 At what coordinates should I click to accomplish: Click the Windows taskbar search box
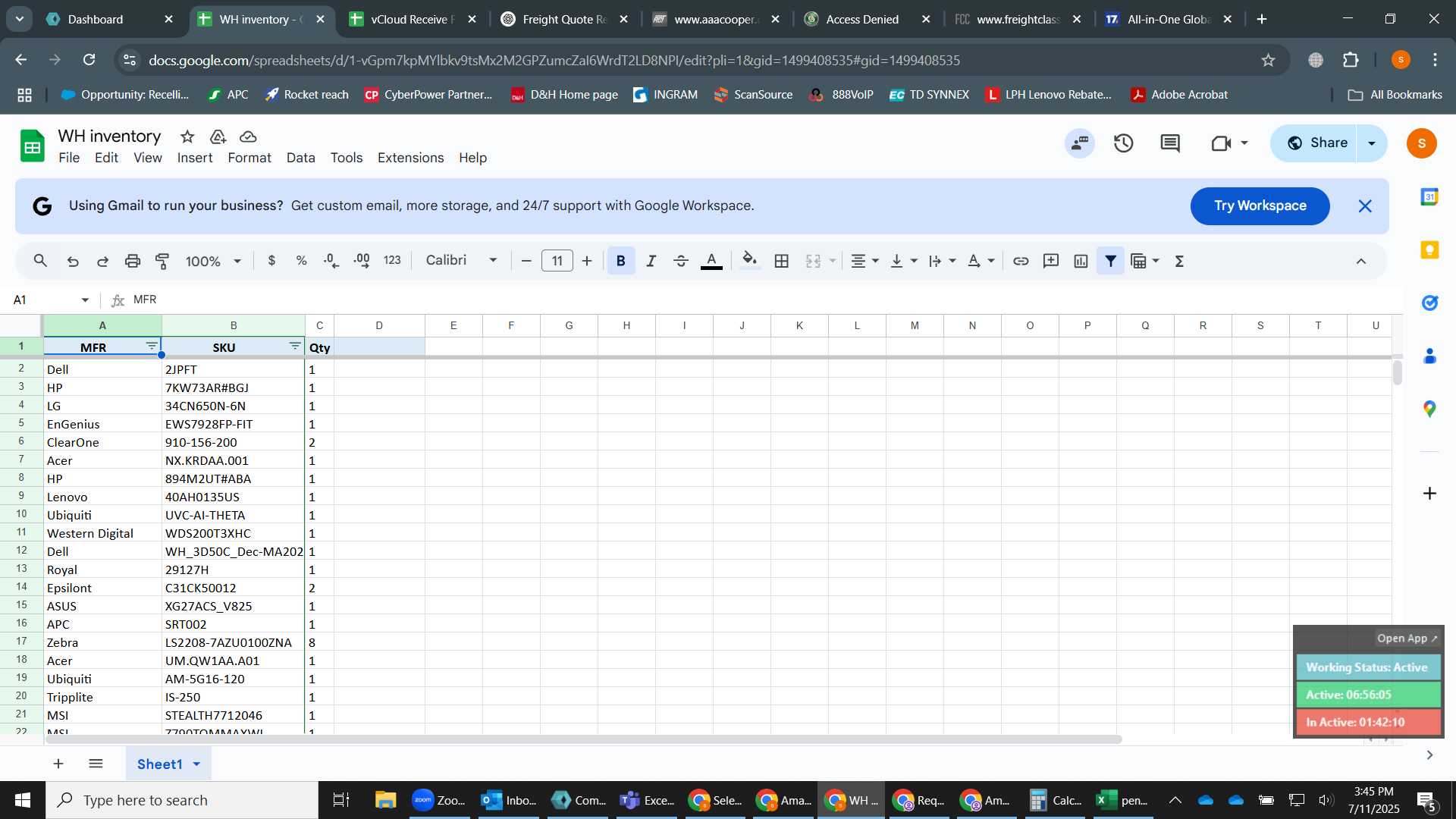(182, 800)
